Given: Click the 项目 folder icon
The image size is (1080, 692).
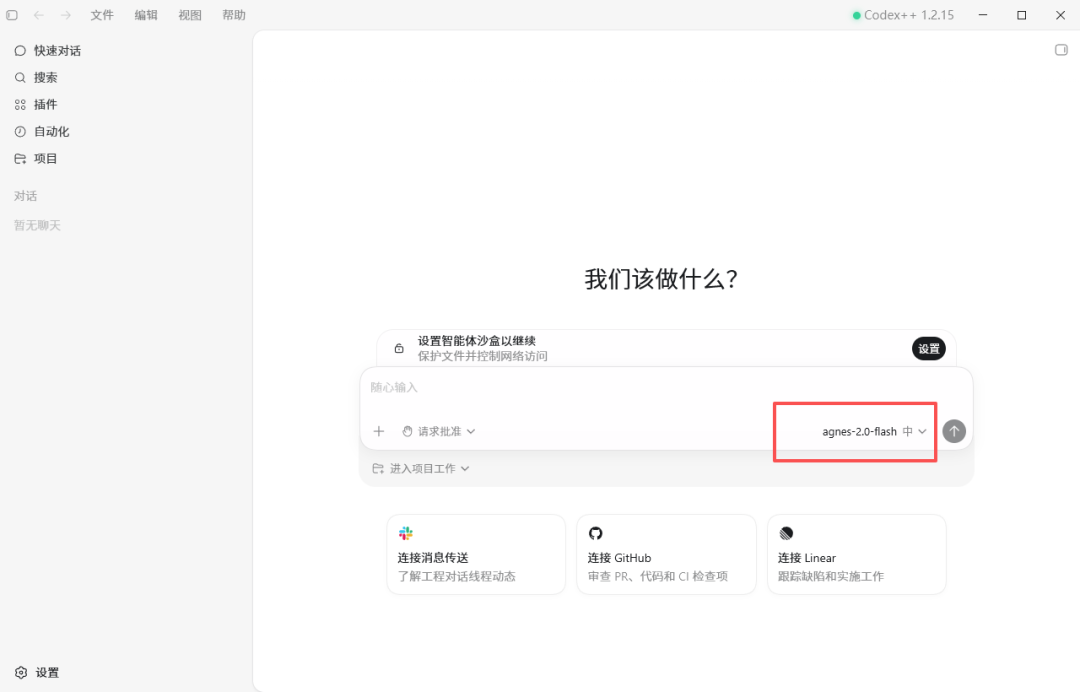Looking at the screenshot, I should click(x=20, y=158).
